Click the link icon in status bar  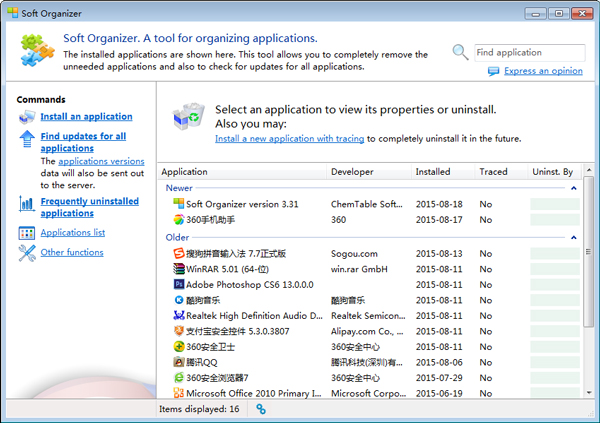click(x=261, y=409)
